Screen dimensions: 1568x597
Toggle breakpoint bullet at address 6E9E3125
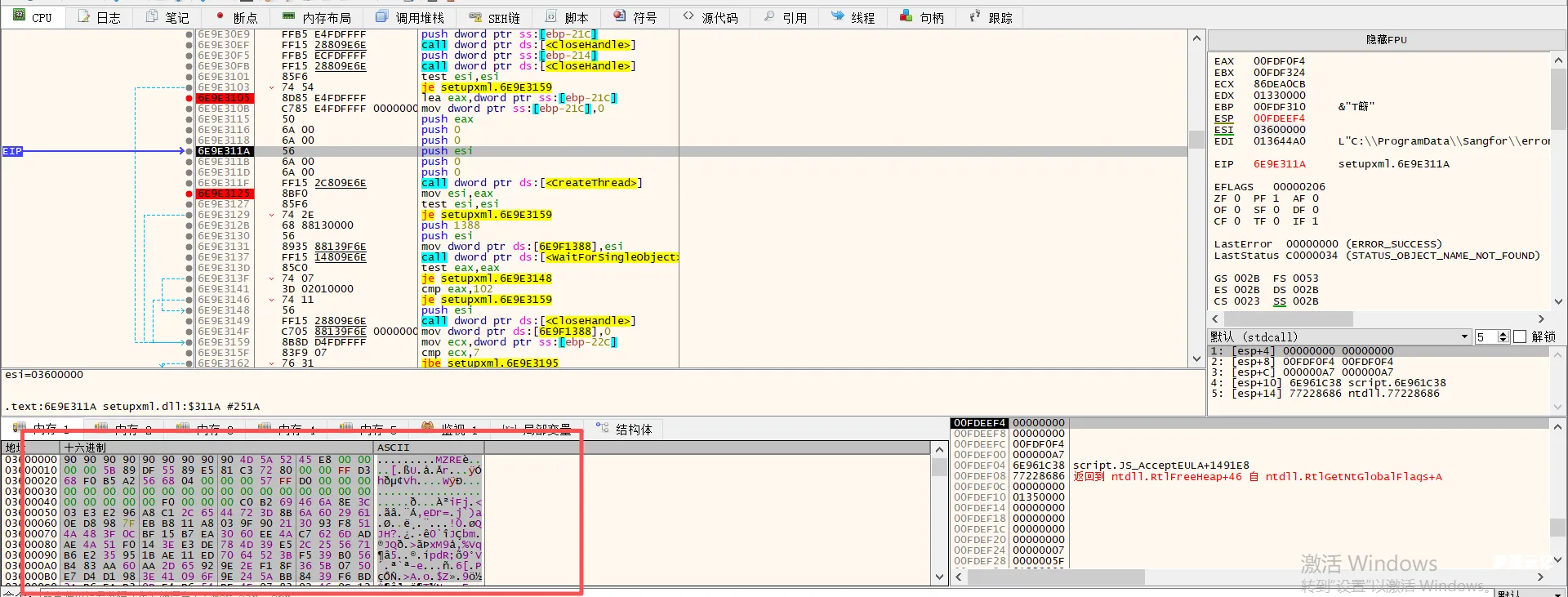(x=189, y=194)
